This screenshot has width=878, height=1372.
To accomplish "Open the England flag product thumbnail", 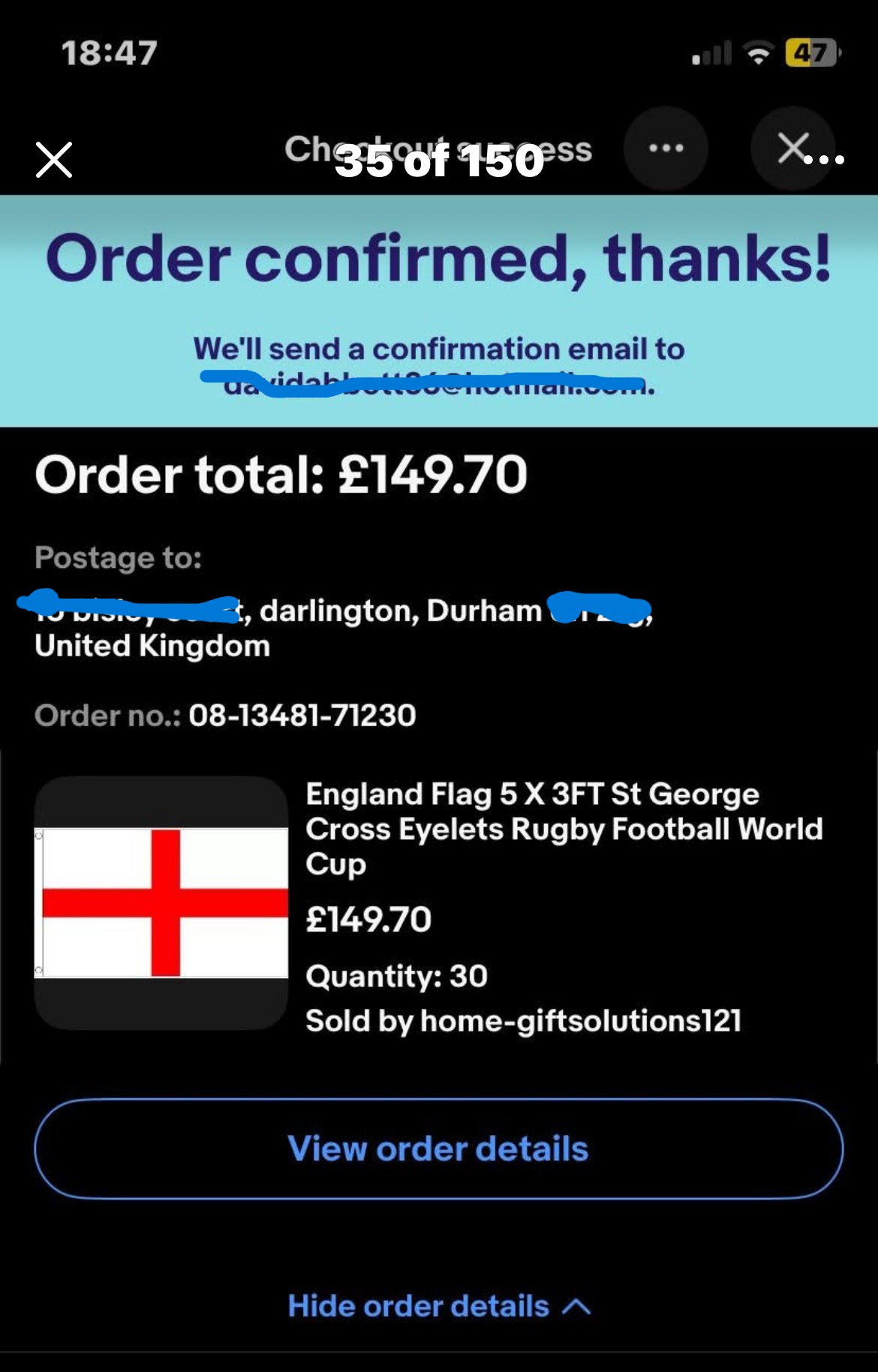I will 161,902.
